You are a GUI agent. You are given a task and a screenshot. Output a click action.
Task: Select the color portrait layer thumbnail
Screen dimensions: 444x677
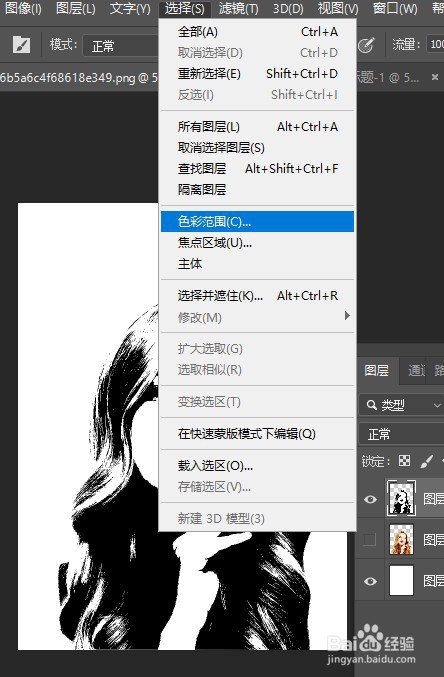point(402,539)
